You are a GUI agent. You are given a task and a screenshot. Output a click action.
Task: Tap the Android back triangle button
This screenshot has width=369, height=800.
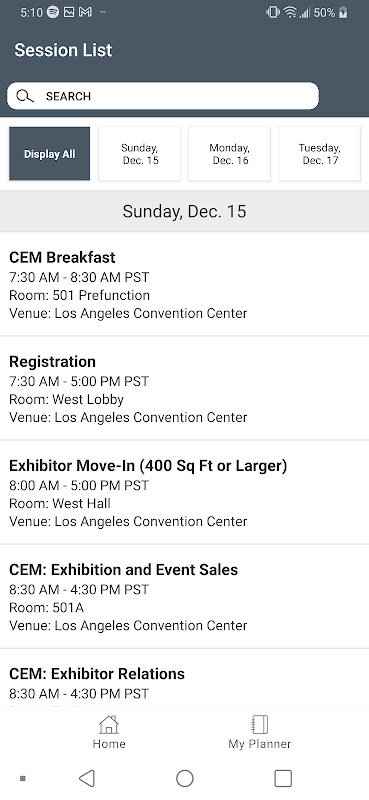pyautogui.click(x=87, y=779)
